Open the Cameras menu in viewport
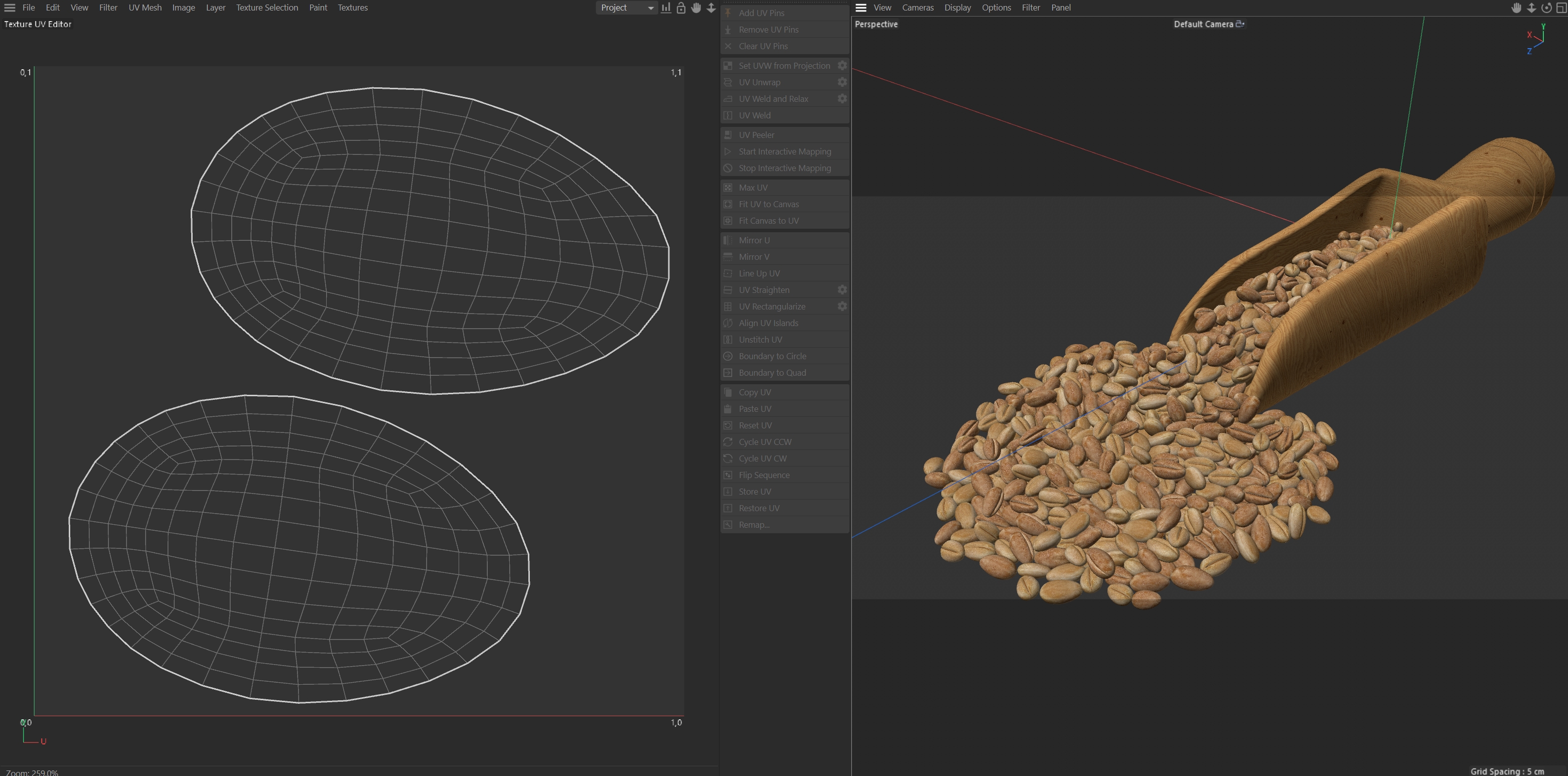This screenshot has width=1568, height=776. click(917, 8)
